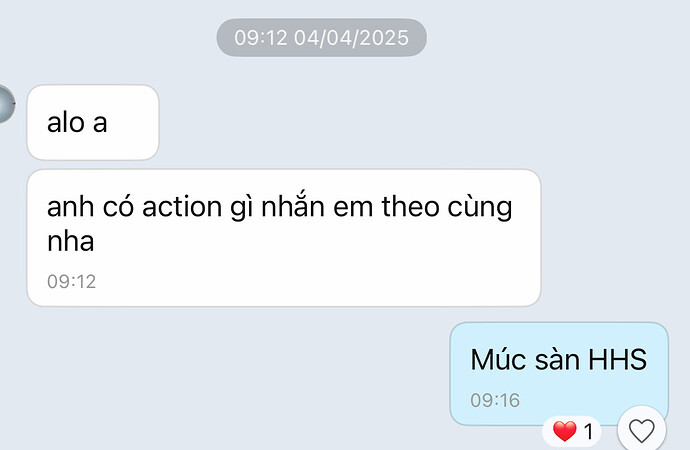Select the "anh có action gì" message bubble
690x450 pixels.
(x=284, y=238)
